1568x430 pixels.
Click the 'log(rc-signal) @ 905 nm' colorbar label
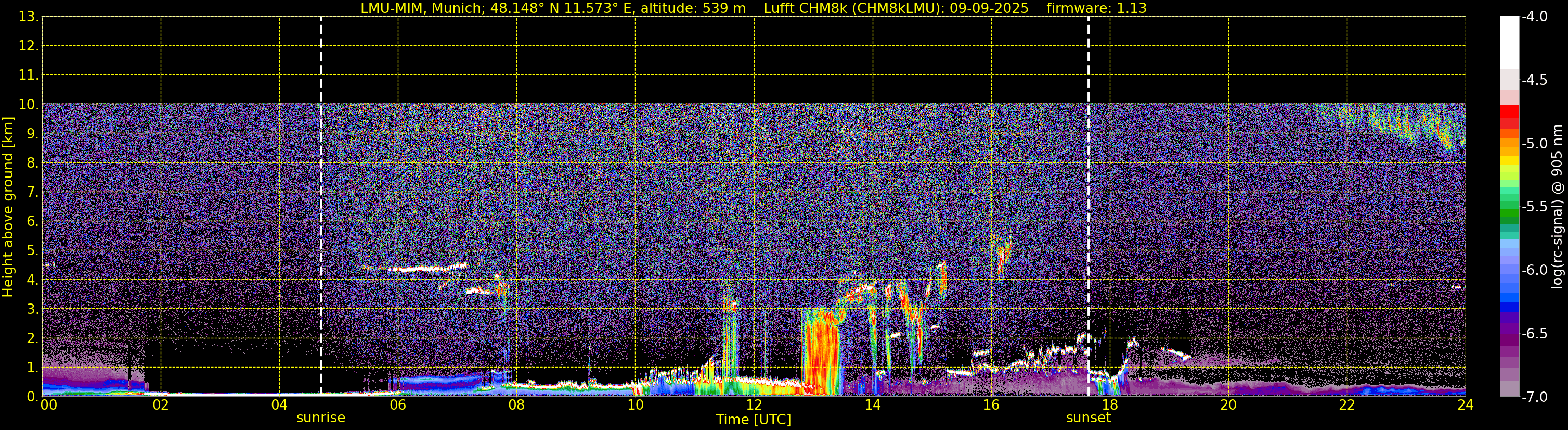1558,207
